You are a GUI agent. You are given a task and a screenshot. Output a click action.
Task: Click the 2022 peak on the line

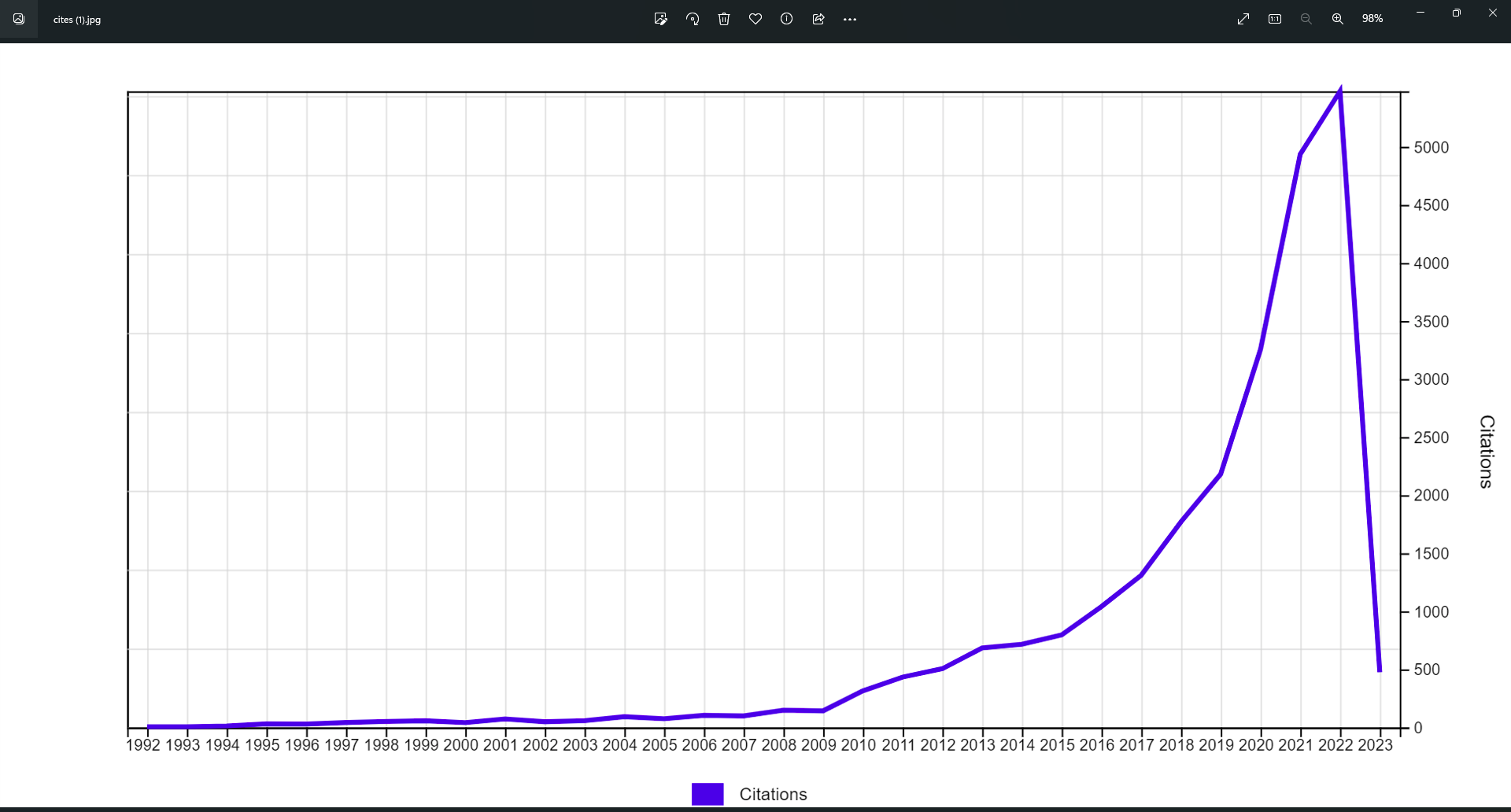(1340, 91)
